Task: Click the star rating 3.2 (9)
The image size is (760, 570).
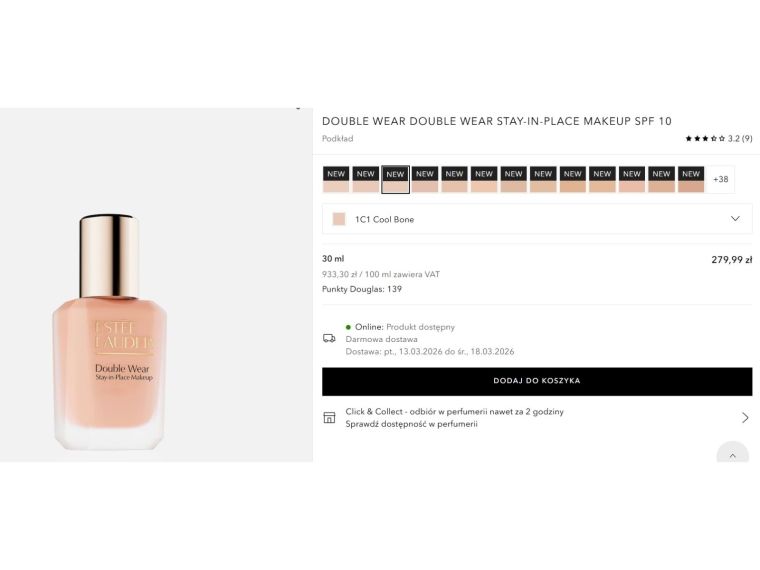Action: (719, 139)
